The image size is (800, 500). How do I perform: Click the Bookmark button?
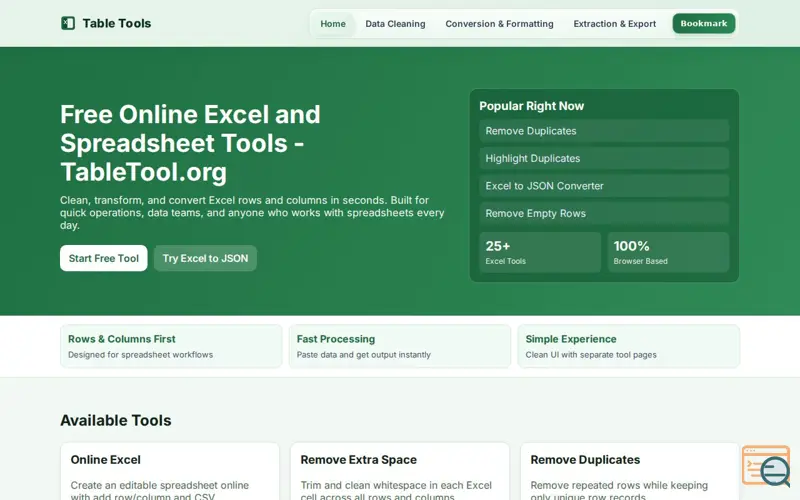pos(704,23)
